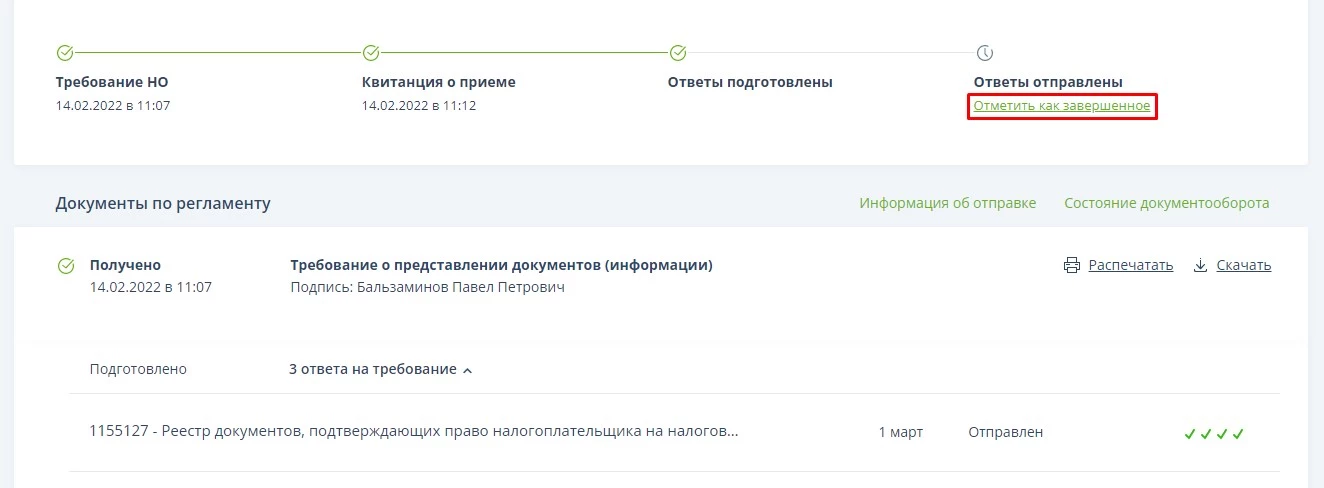The width and height of the screenshot is (1324, 488).
Task: Click the "Скачать" text link
Action: pyautogui.click(x=1243, y=266)
